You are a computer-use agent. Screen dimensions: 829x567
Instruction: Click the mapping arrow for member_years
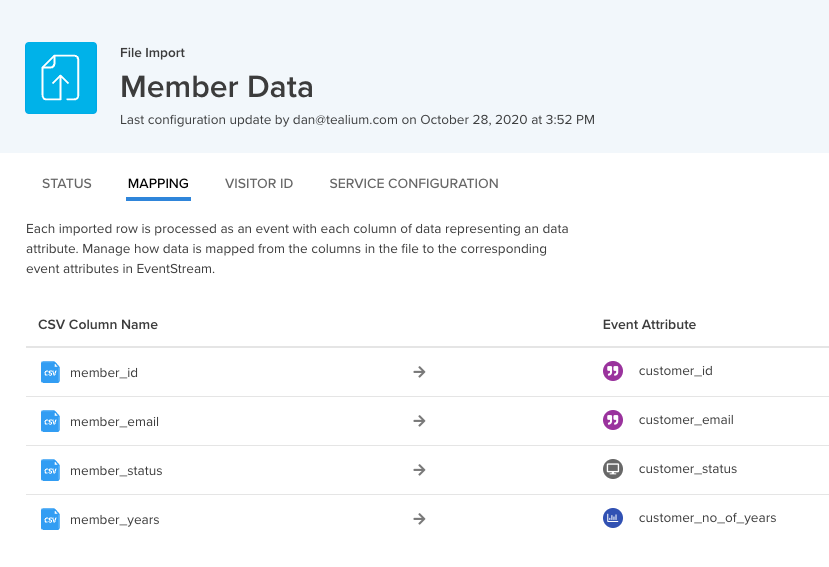tap(420, 519)
